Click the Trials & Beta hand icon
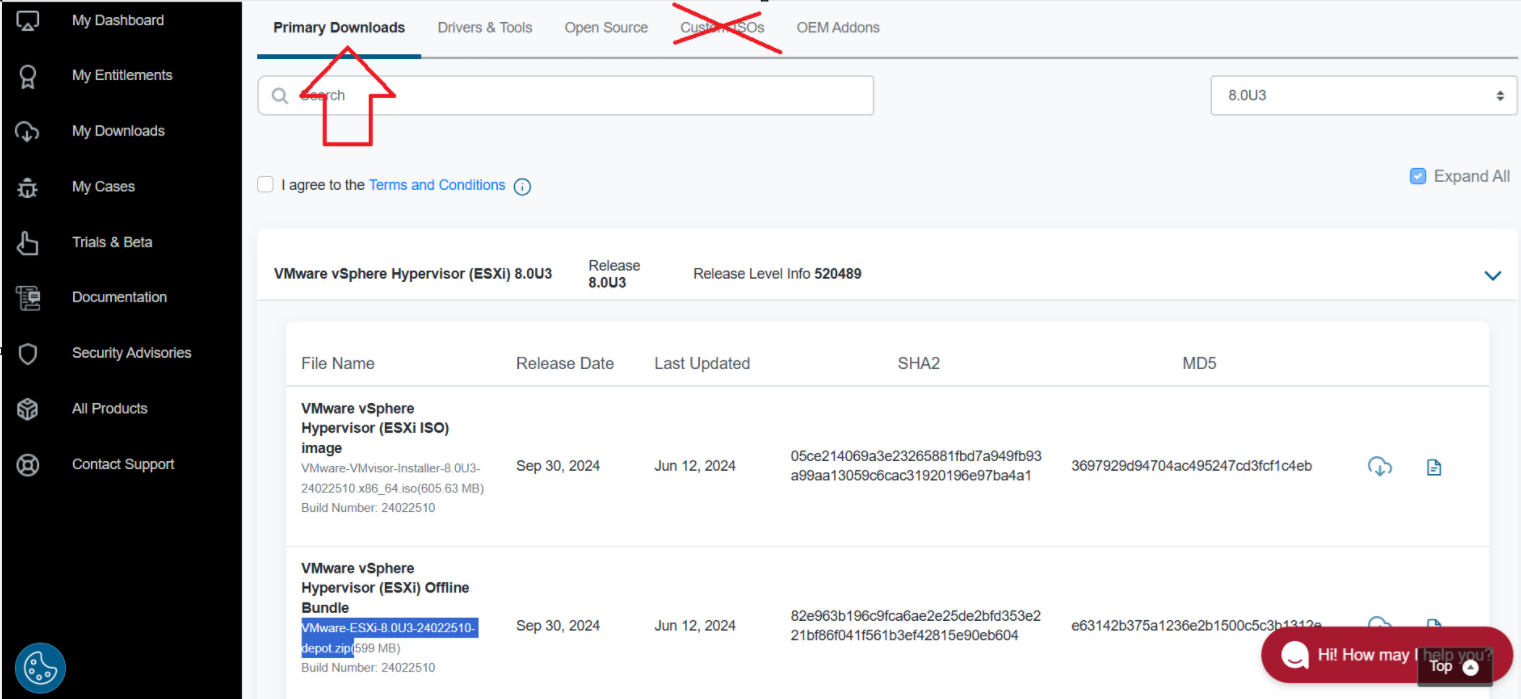The height and width of the screenshot is (699, 1521). [28, 243]
